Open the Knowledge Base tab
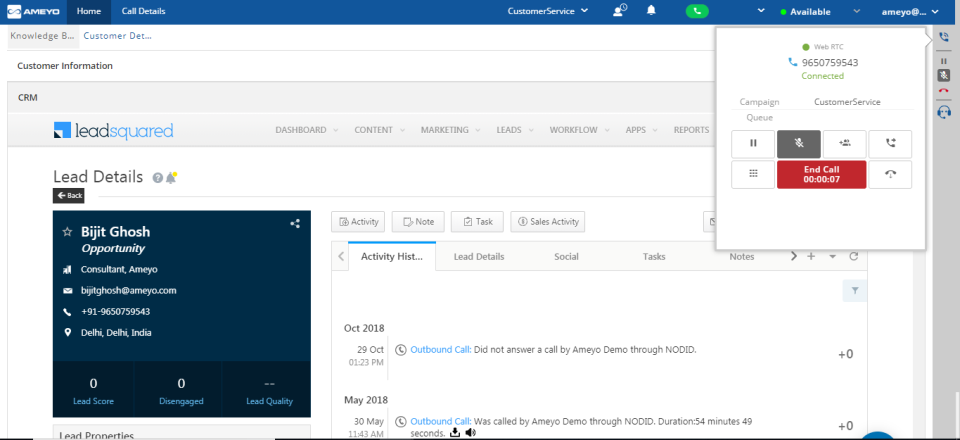 click(x=42, y=36)
